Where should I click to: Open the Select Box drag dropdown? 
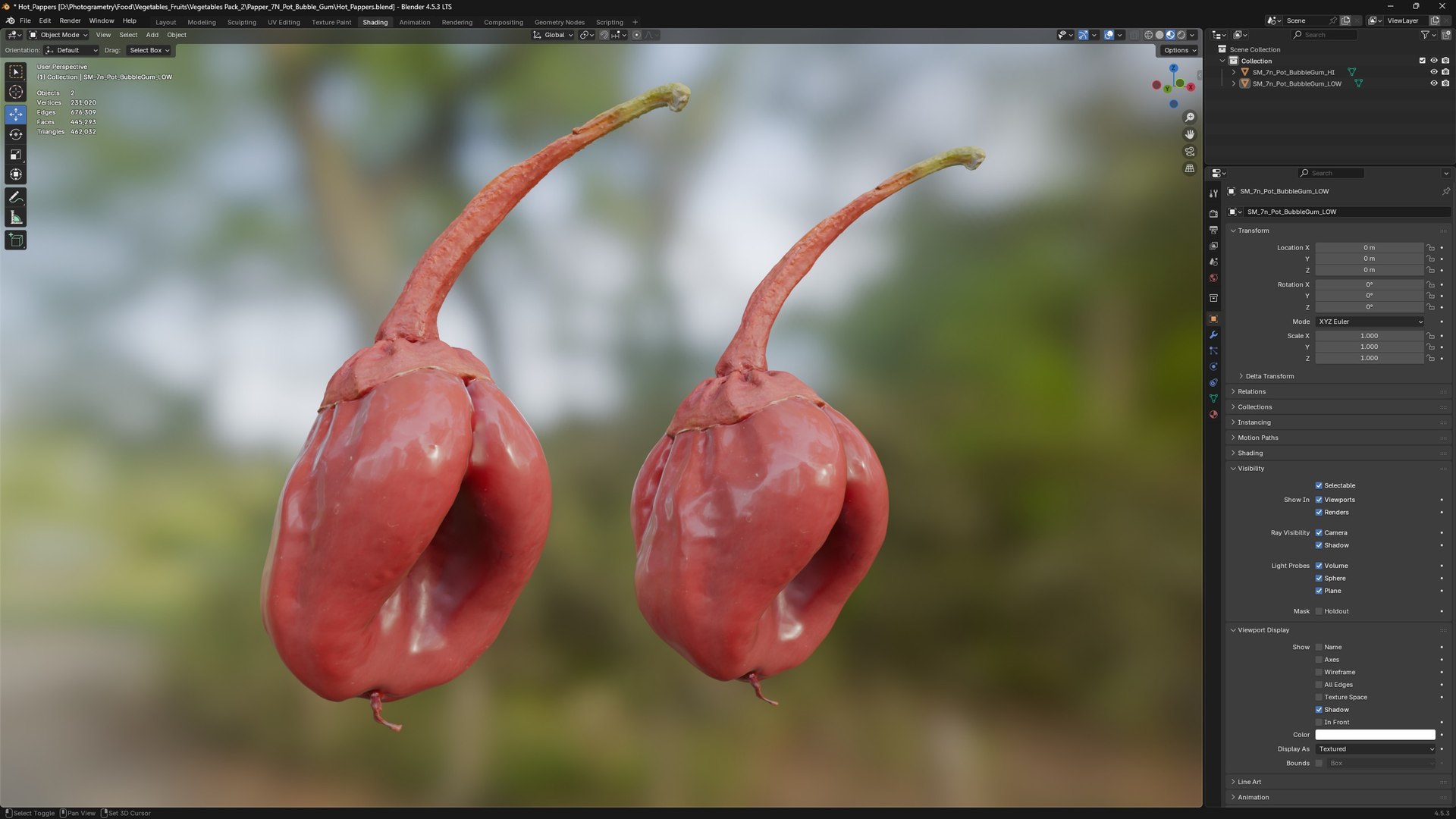point(149,50)
